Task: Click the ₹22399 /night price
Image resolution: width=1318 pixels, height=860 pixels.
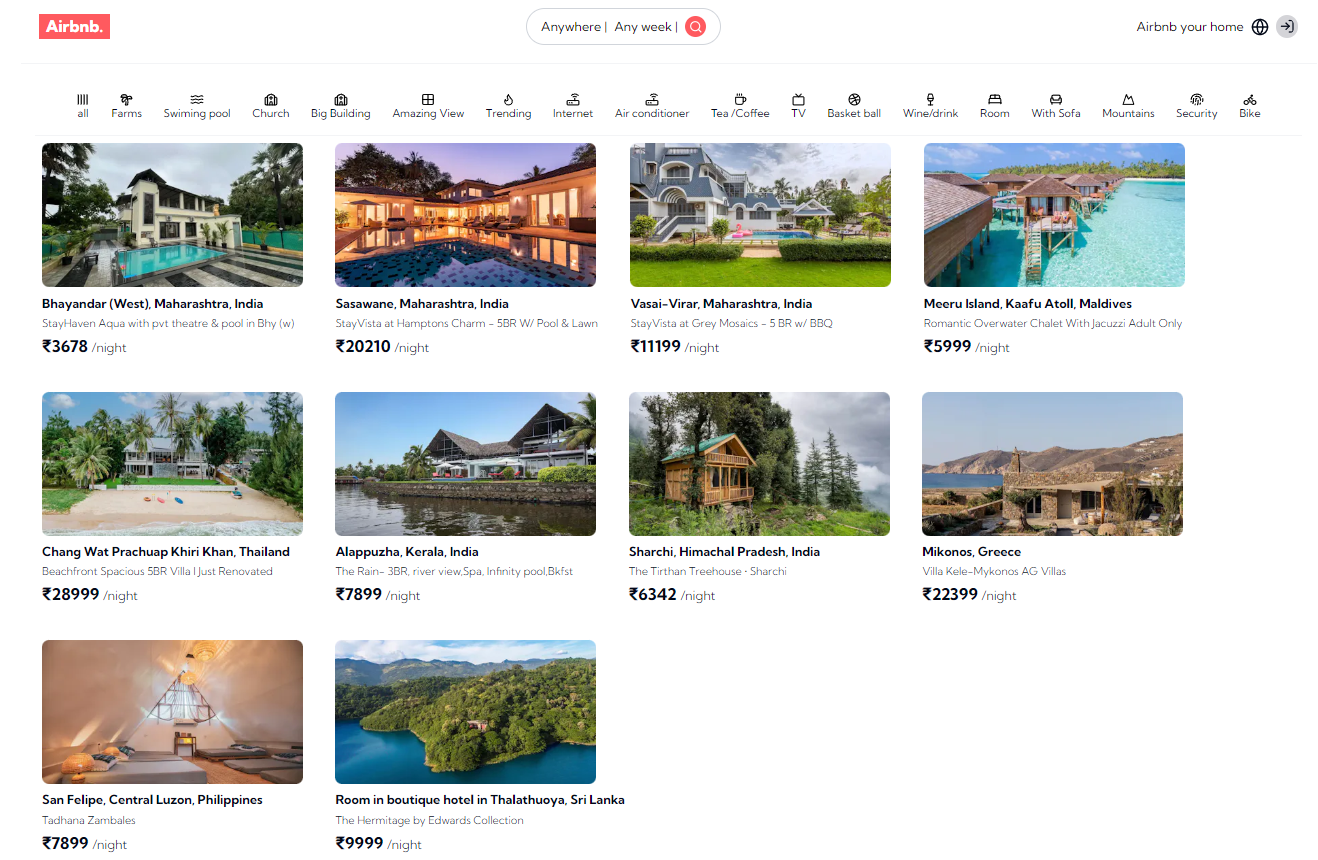Action: coord(969,595)
